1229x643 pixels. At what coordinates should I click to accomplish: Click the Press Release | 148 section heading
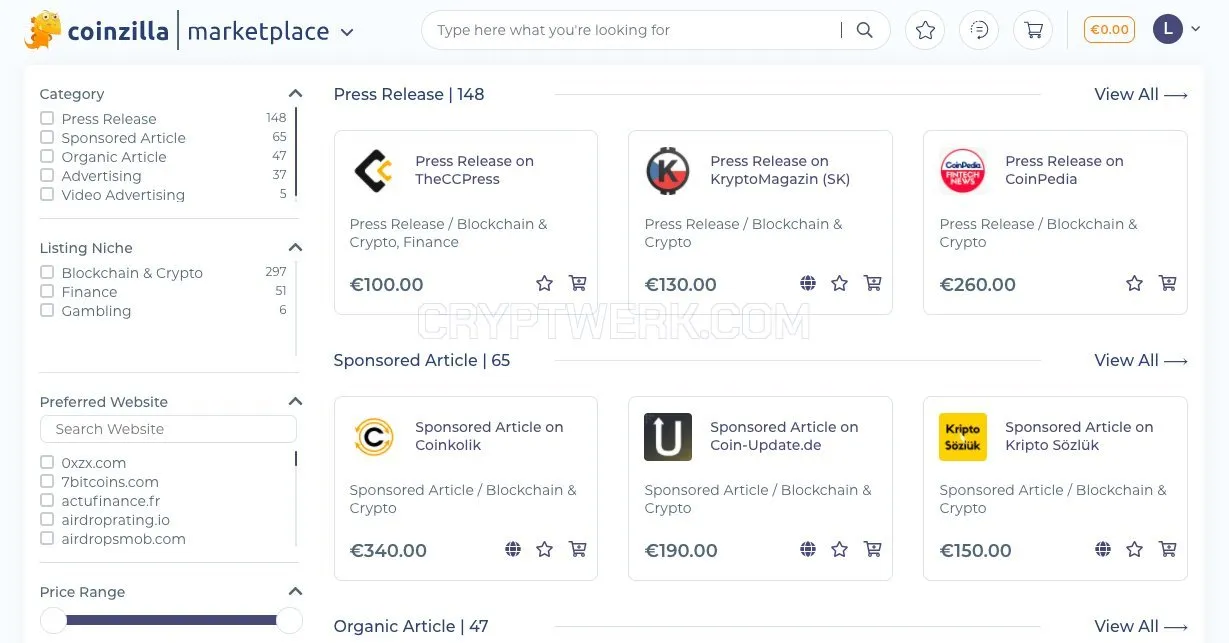[409, 94]
